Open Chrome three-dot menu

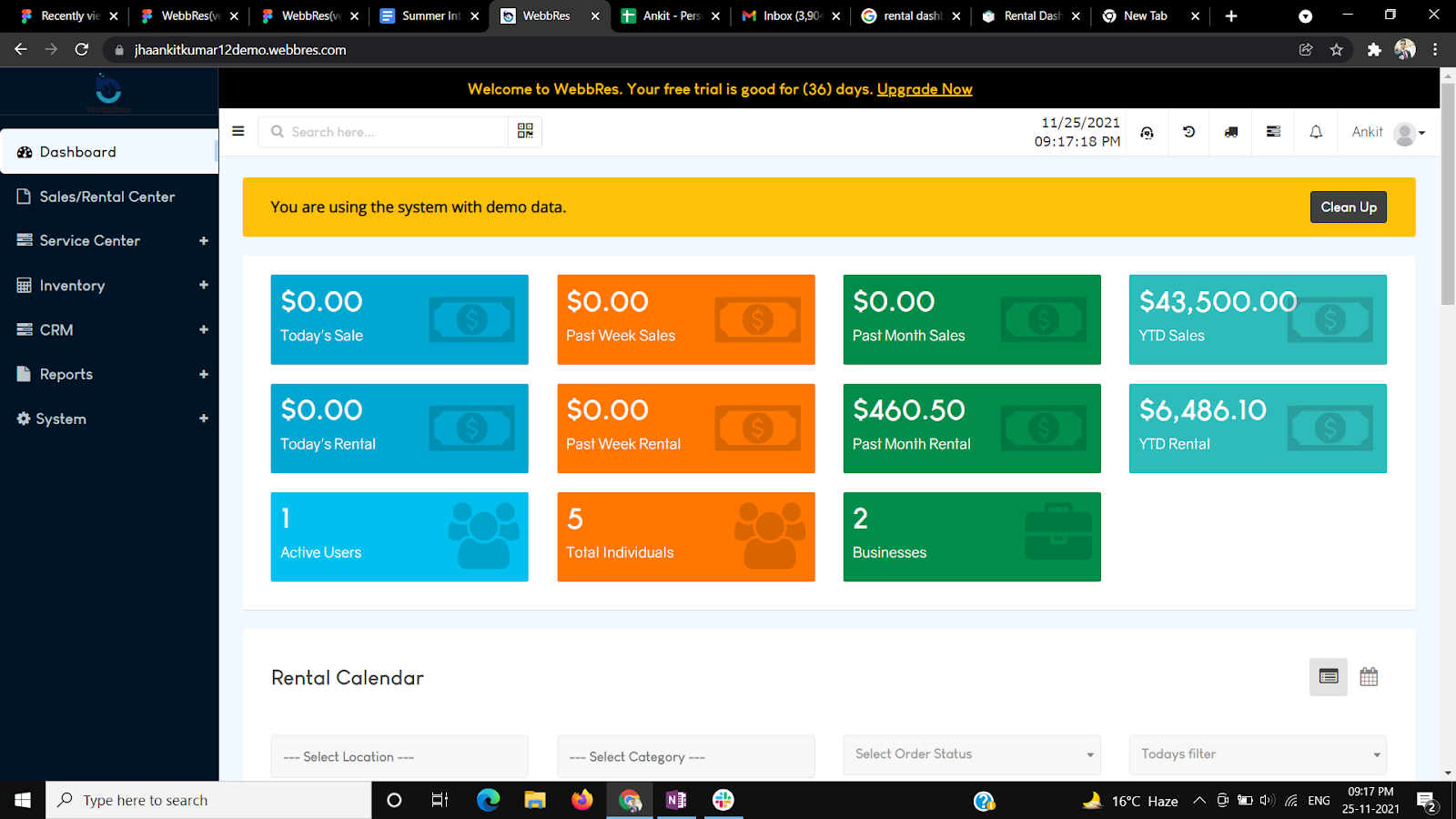(x=1435, y=50)
